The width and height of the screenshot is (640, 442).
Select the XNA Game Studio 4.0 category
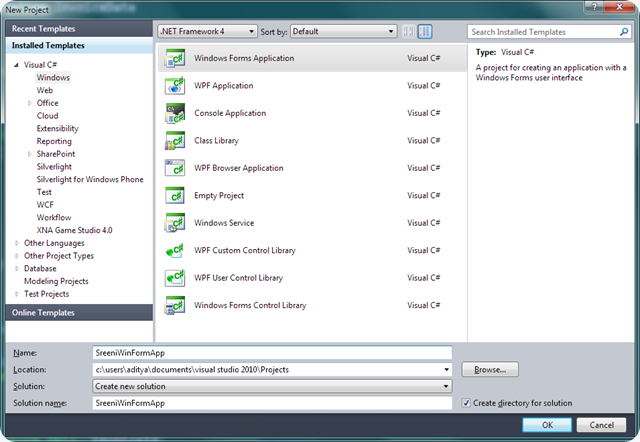74,230
